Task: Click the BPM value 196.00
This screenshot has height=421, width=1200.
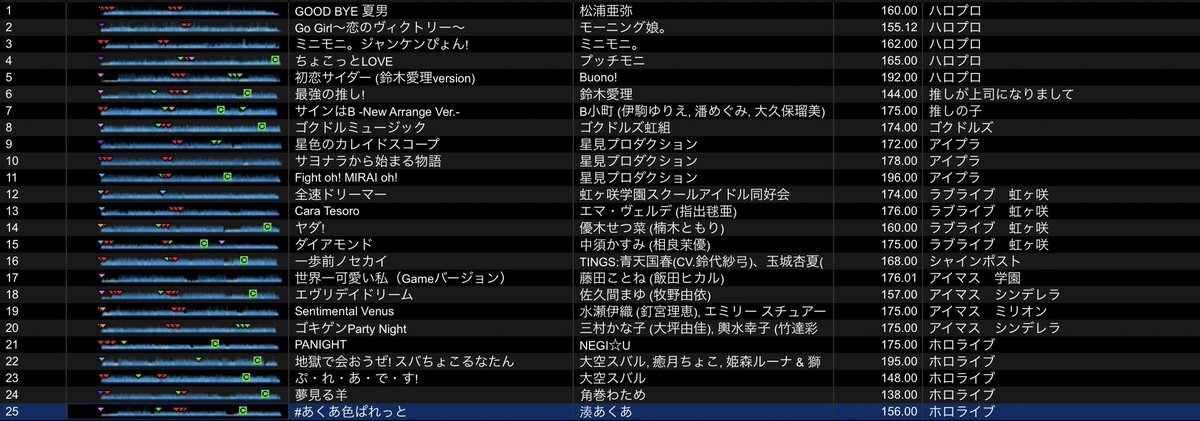Action: click(x=898, y=178)
